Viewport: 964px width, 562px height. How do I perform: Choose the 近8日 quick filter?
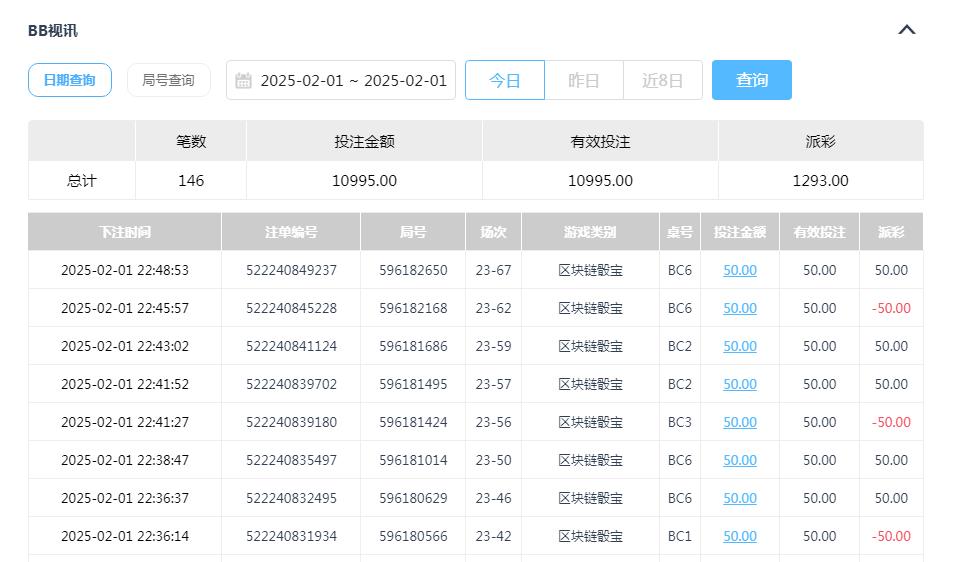coord(662,80)
